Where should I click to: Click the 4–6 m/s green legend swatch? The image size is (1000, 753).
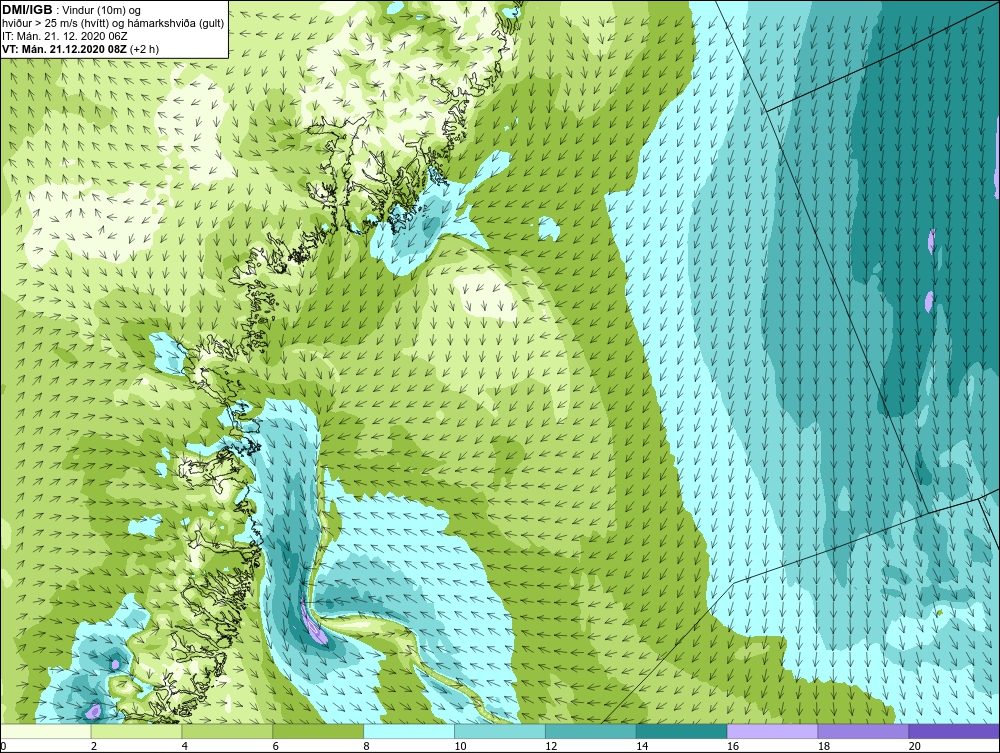227,731
